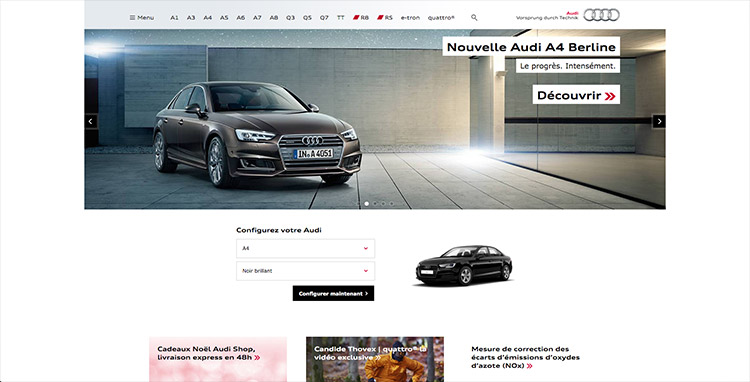The width and height of the screenshot is (750, 382).
Task: Select the A3 model link
Action: click(x=191, y=18)
